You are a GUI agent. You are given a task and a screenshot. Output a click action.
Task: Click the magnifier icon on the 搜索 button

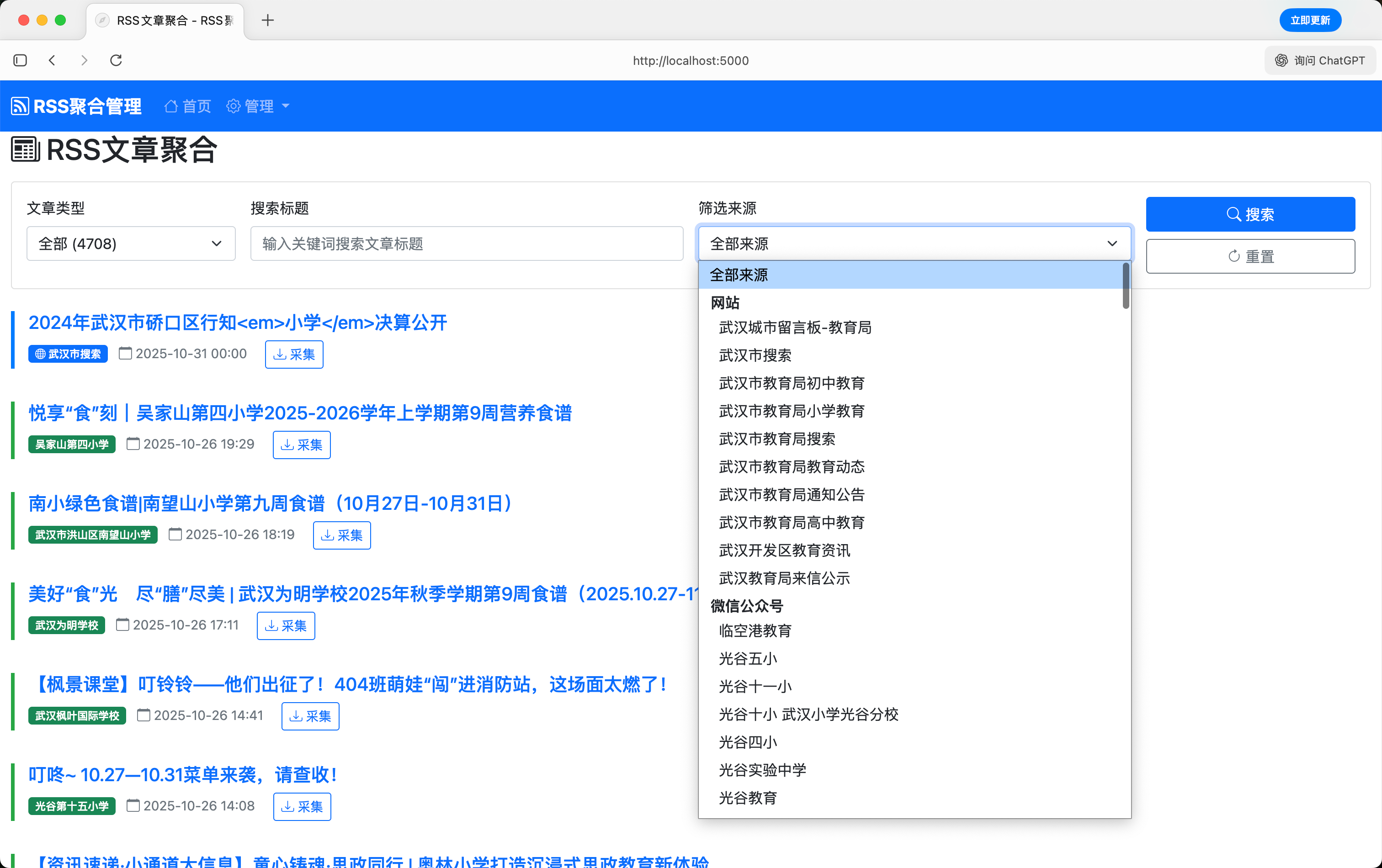(x=1234, y=214)
